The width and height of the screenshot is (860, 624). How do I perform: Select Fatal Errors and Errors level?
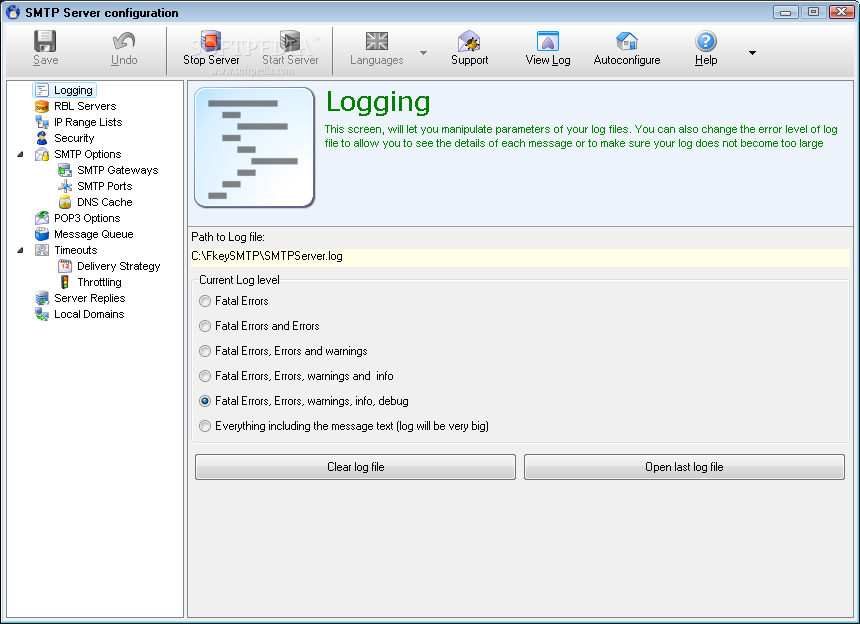tap(205, 326)
